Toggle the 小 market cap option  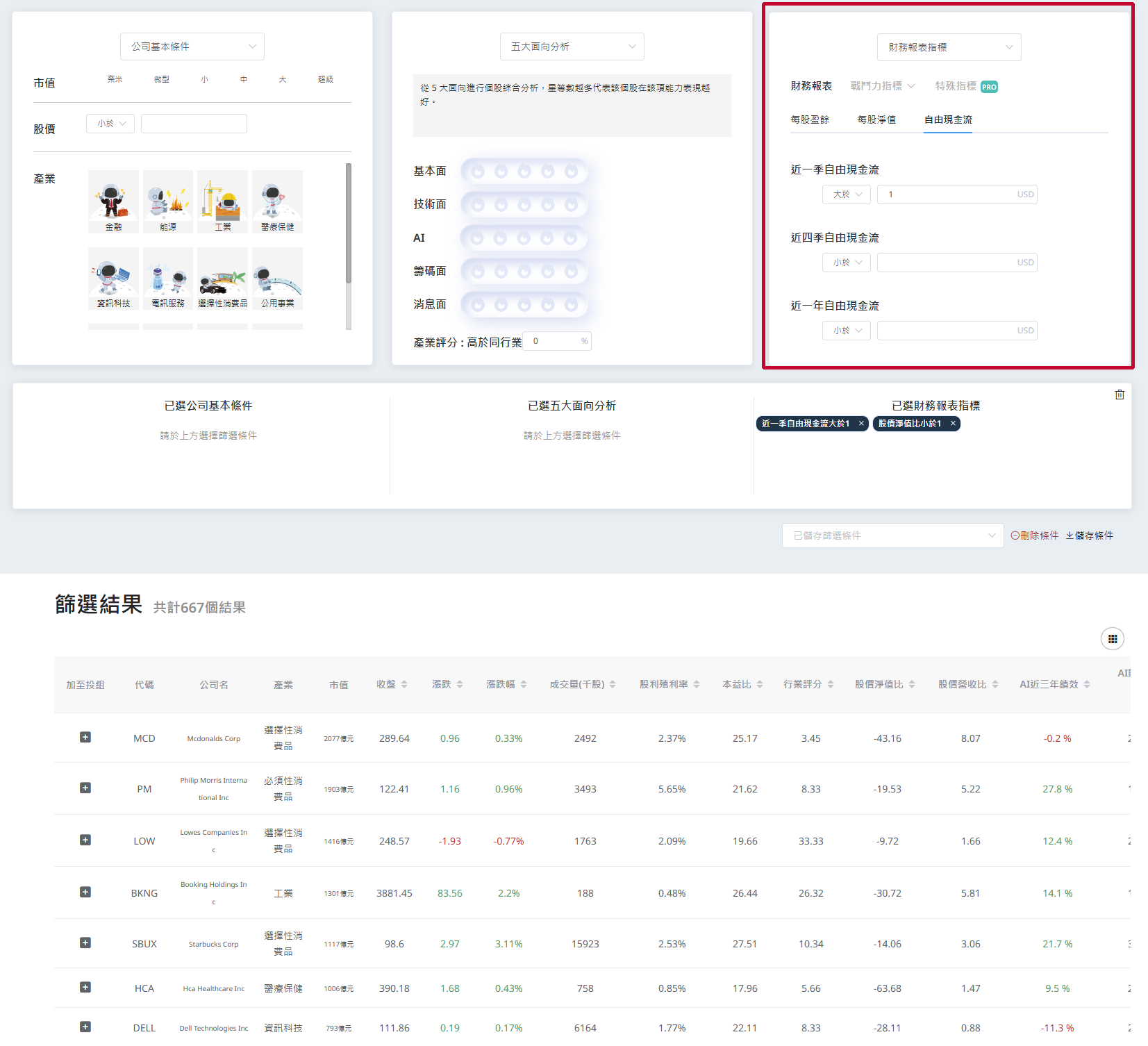point(204,79)
